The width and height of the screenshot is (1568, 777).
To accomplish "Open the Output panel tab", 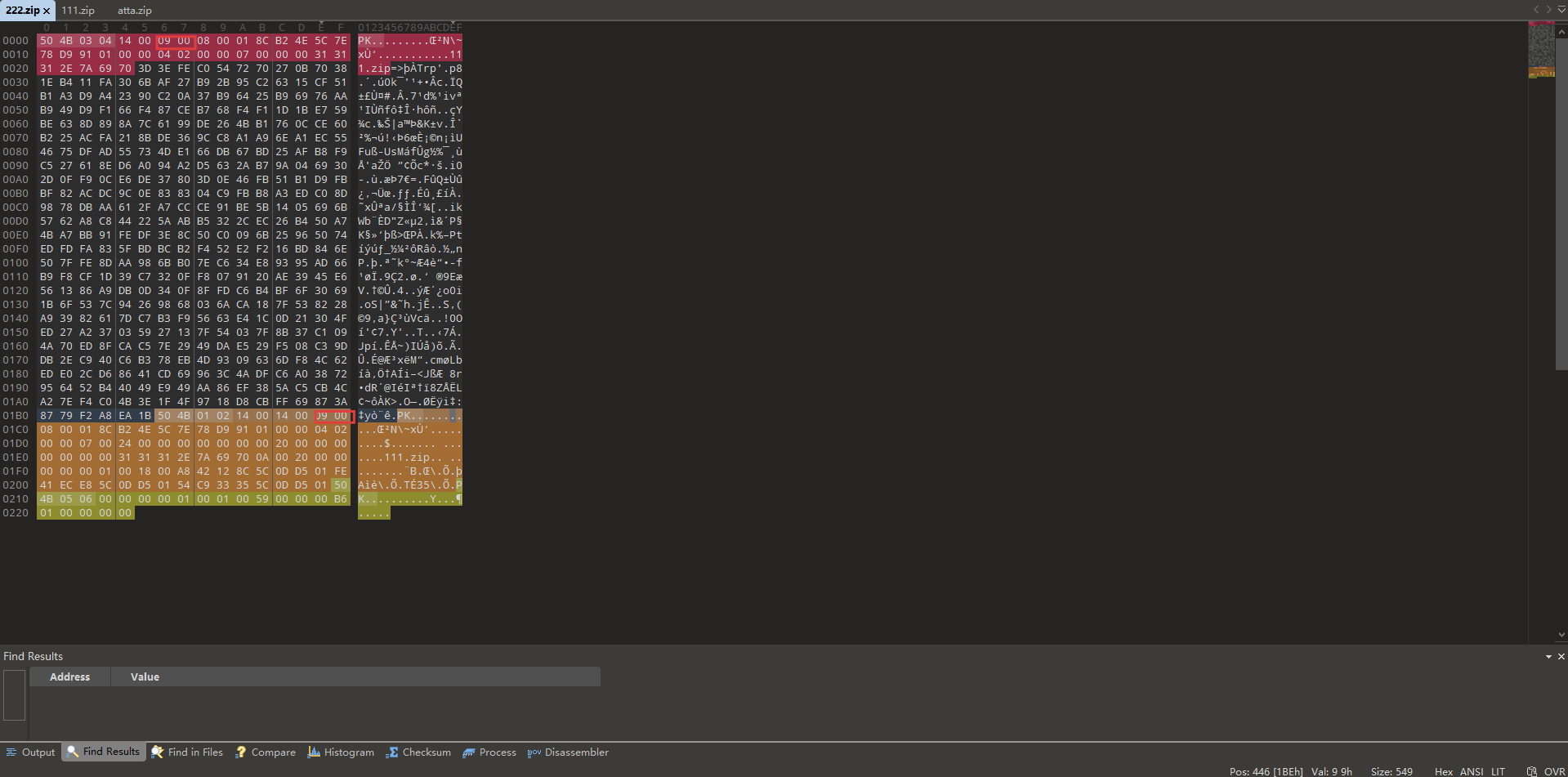I will point(30,752).
